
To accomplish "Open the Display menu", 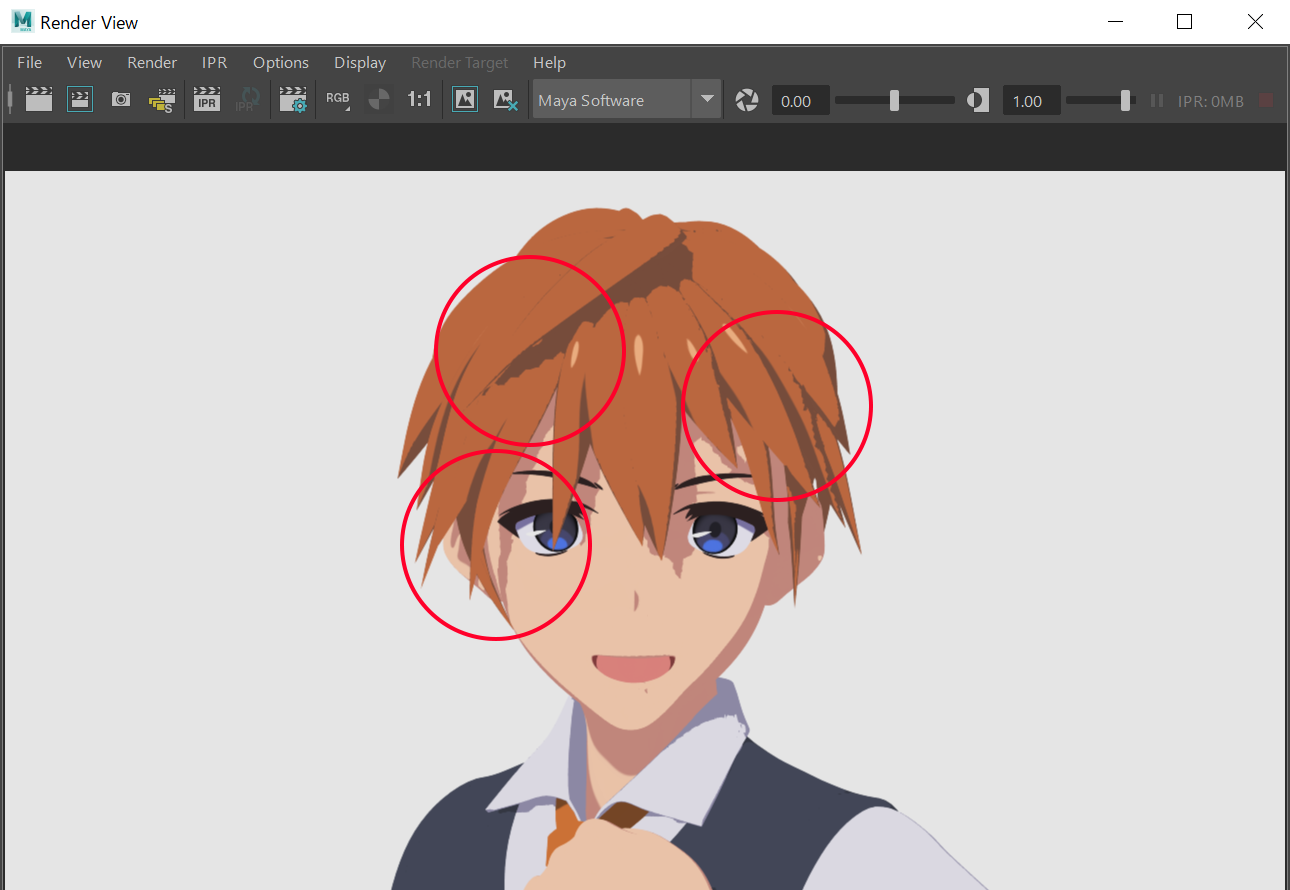I will (360, 62).
